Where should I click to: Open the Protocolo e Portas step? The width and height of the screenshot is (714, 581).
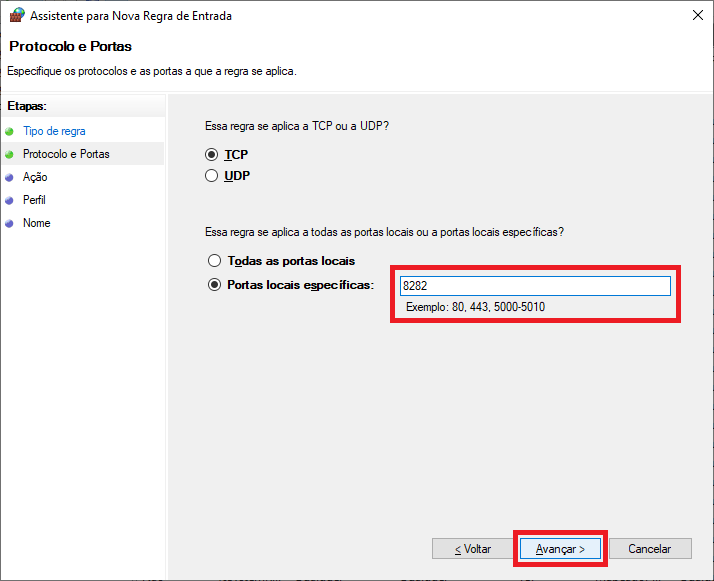[x=66, y=154]
